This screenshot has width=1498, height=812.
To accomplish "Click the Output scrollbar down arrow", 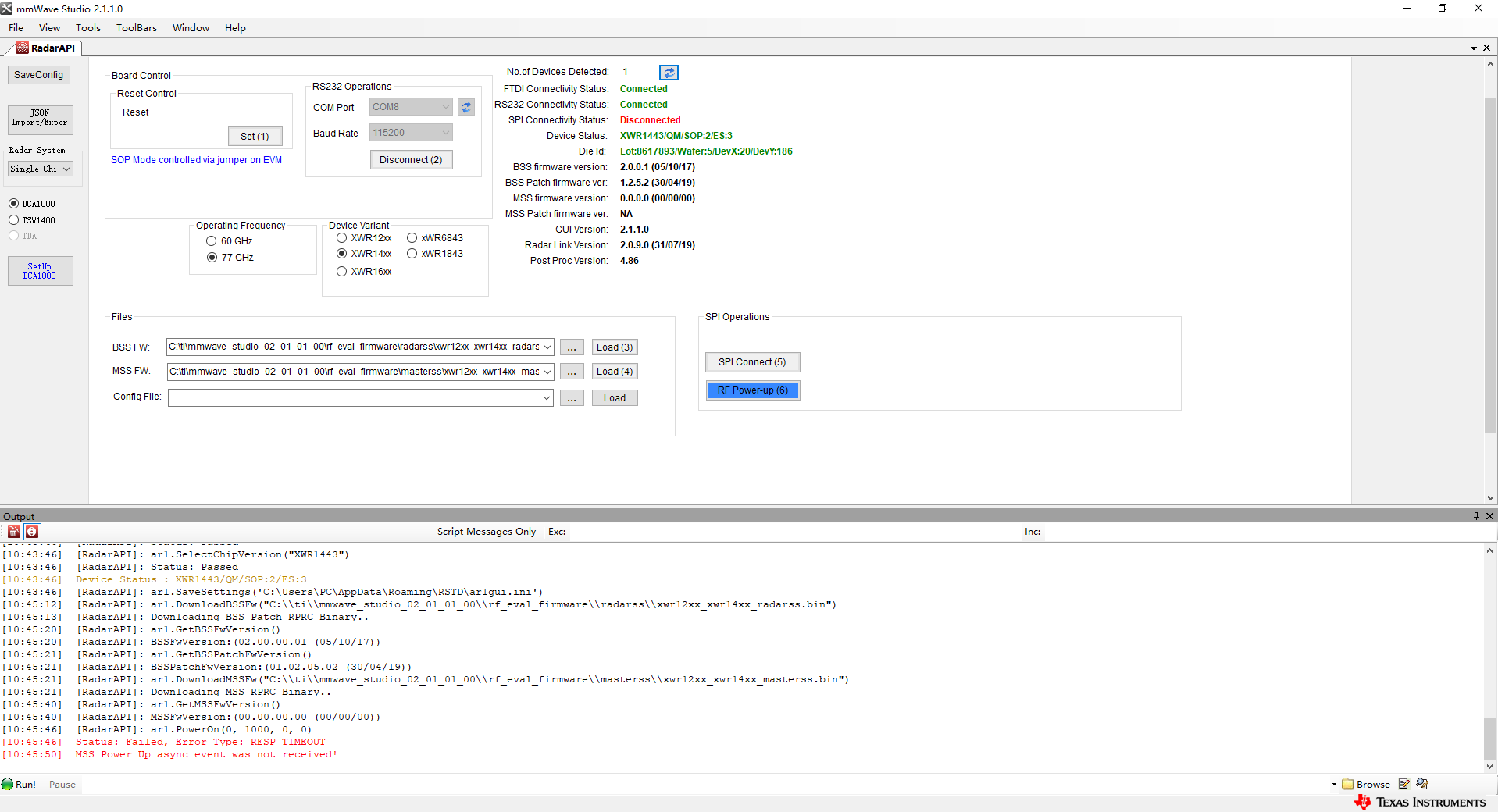I will (1490, 767).
